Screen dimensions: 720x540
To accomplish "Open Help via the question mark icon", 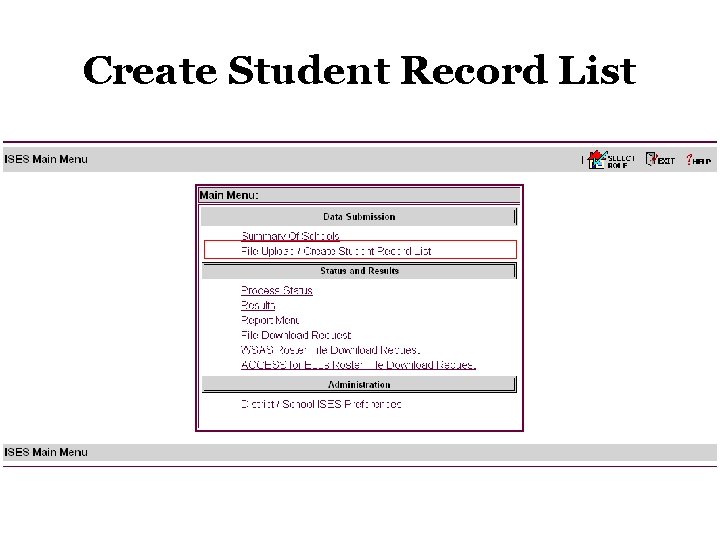I will [x=689, y=159].
